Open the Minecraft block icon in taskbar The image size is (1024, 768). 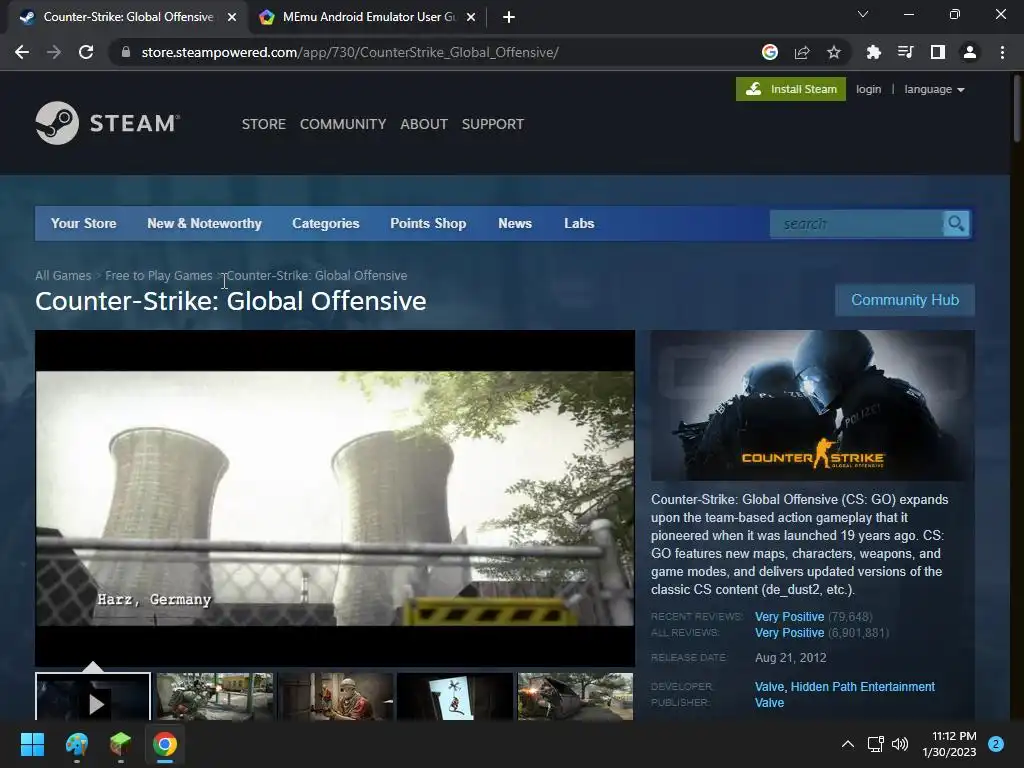(x=121, y=744)
